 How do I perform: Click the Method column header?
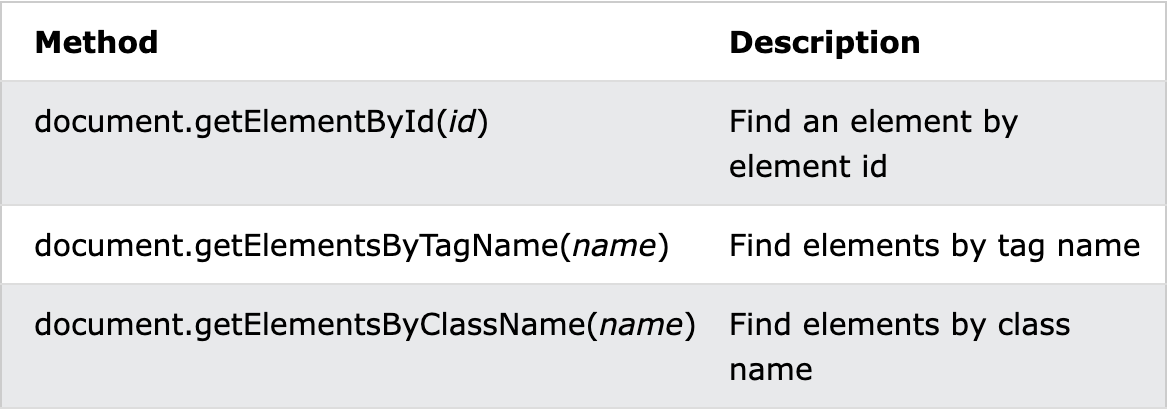coord(96,43)
